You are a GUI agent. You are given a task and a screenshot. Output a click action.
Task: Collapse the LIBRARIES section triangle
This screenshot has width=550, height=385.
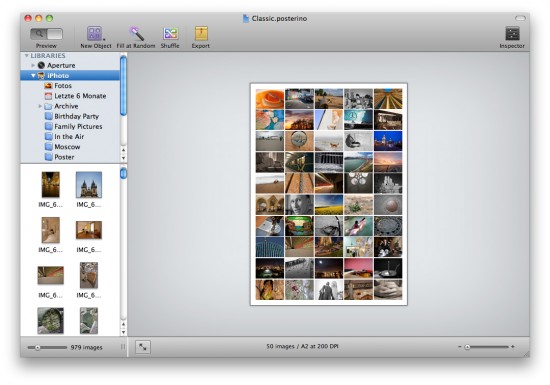click(26, 56)
